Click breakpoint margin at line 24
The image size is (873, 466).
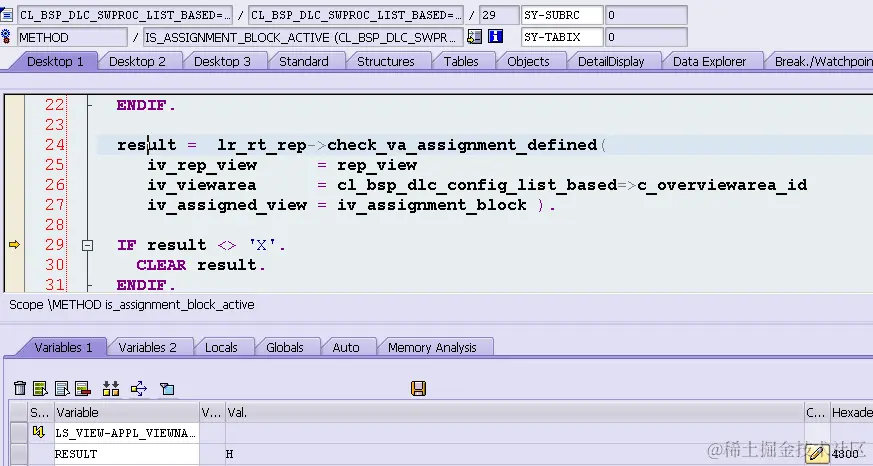point(14,145)
